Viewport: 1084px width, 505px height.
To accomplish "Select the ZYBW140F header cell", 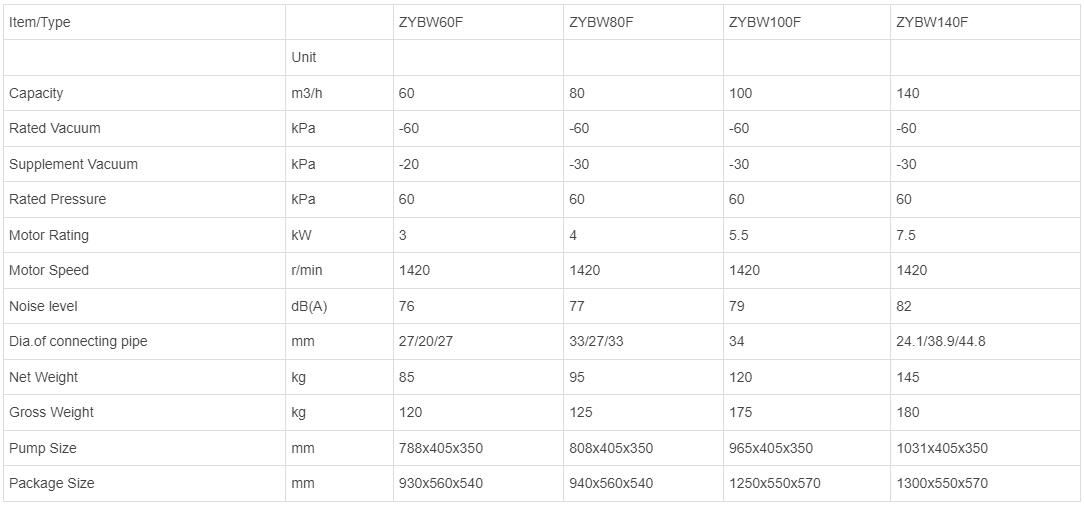I will click(932, 22).
